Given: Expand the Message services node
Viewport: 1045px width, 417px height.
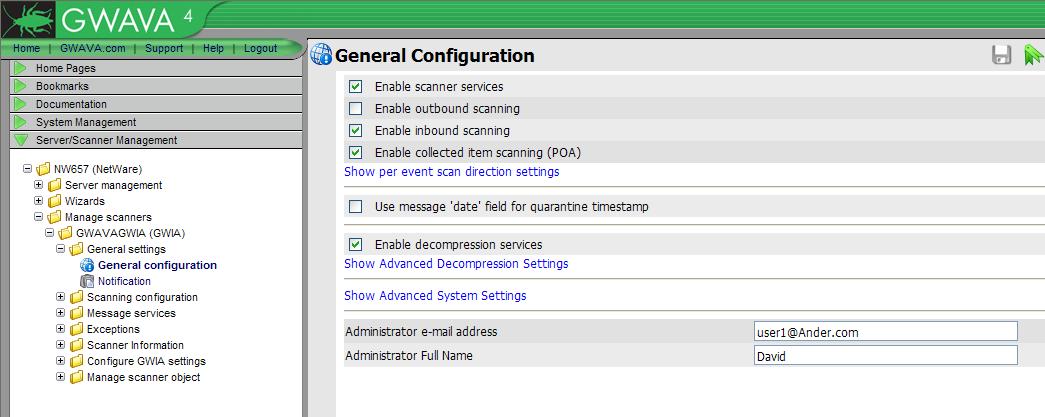Looking at the screenshot, I should click(61, 313).
